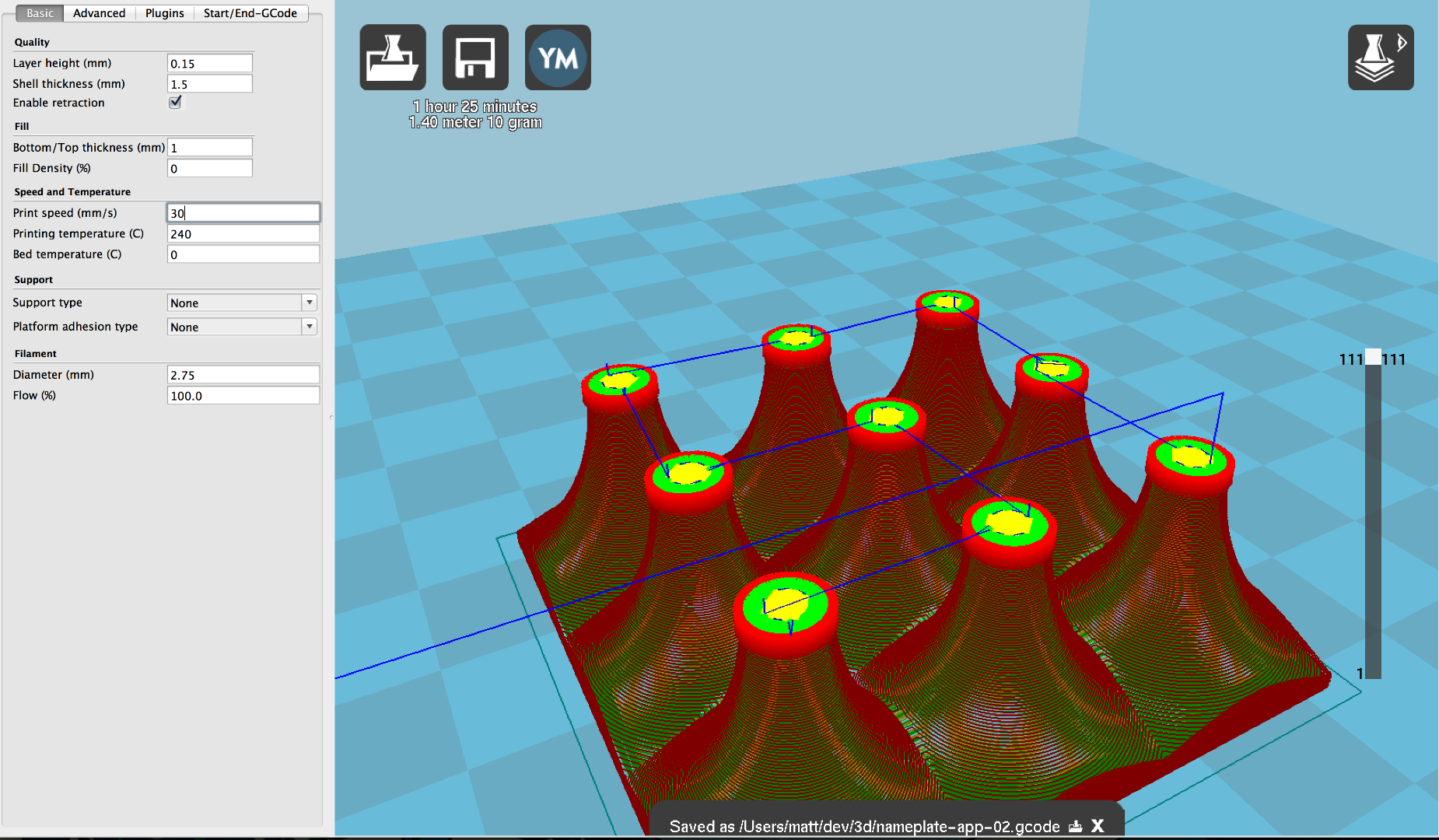The image size is (1439, 840).
Task: Click the Bottom/Top thickness input field
Action: [210, 147]
